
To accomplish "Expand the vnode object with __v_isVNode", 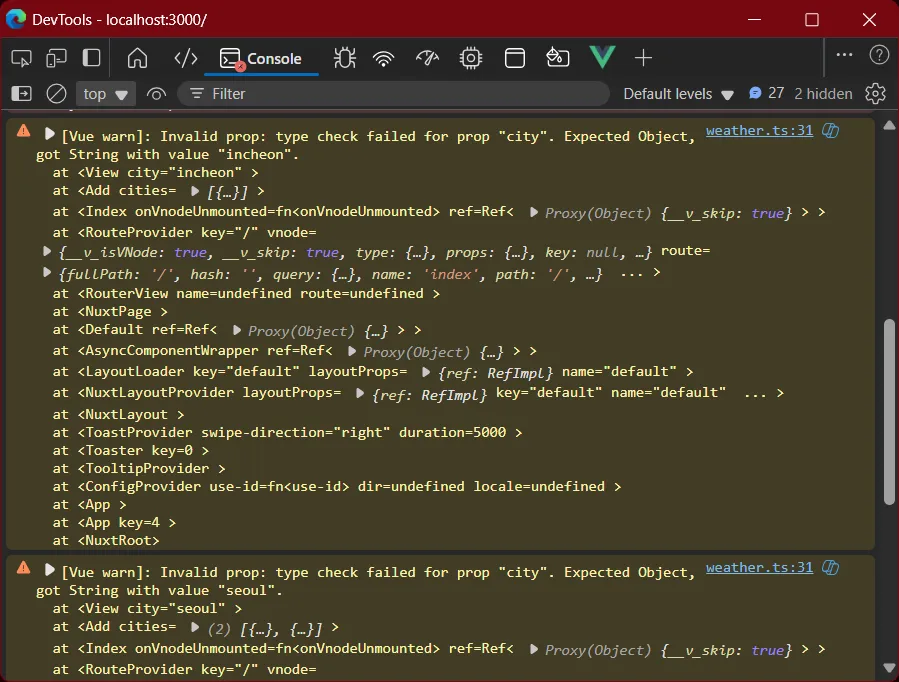I will pos(47,251).
